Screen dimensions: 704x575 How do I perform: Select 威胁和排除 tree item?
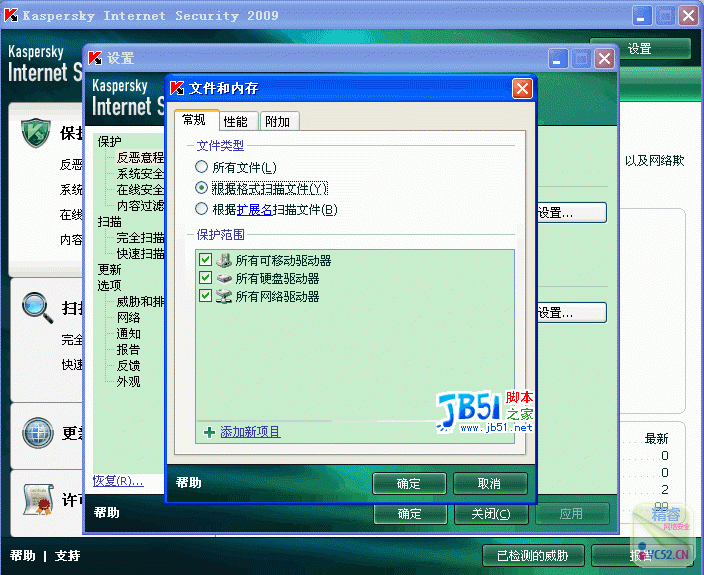point(140,302)
